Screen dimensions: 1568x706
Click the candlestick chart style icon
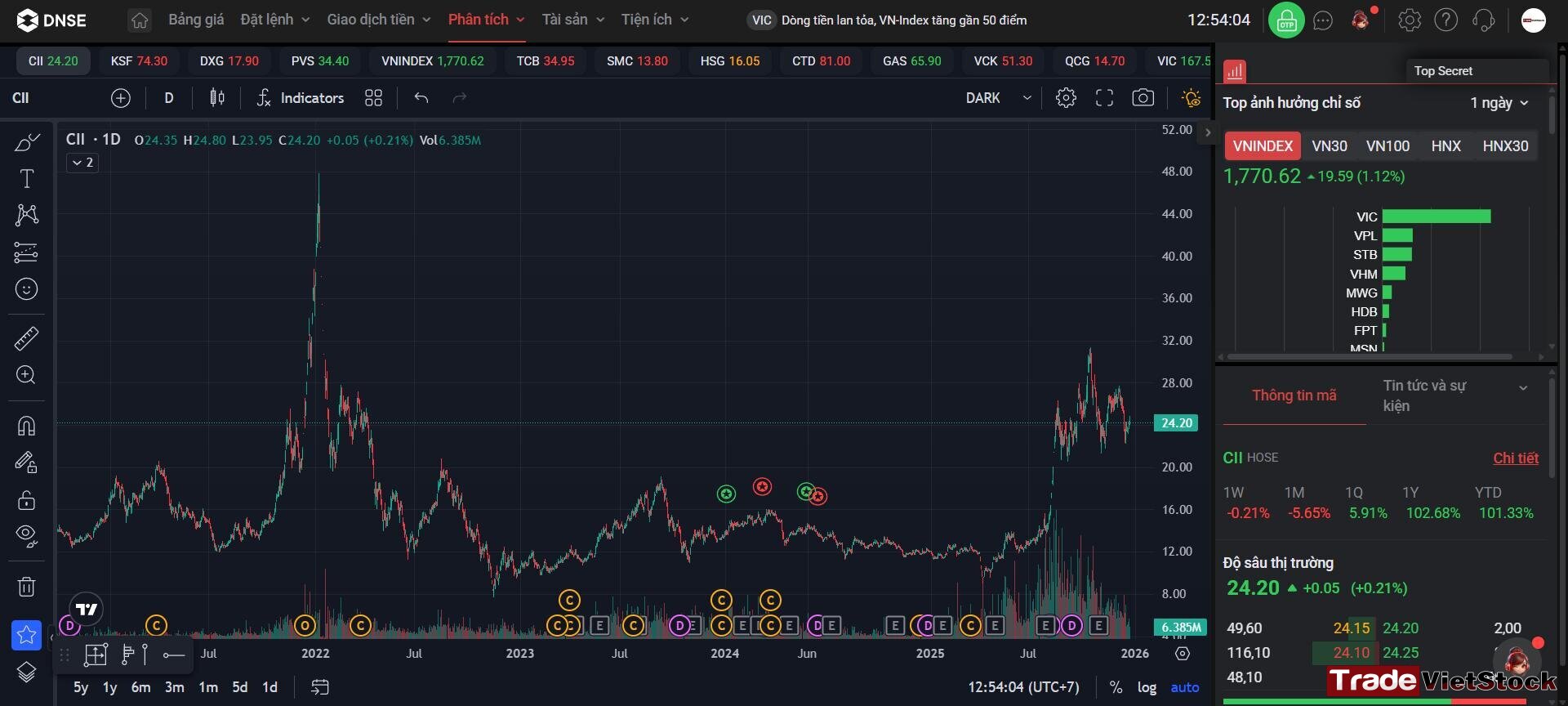tap(216, 98)
